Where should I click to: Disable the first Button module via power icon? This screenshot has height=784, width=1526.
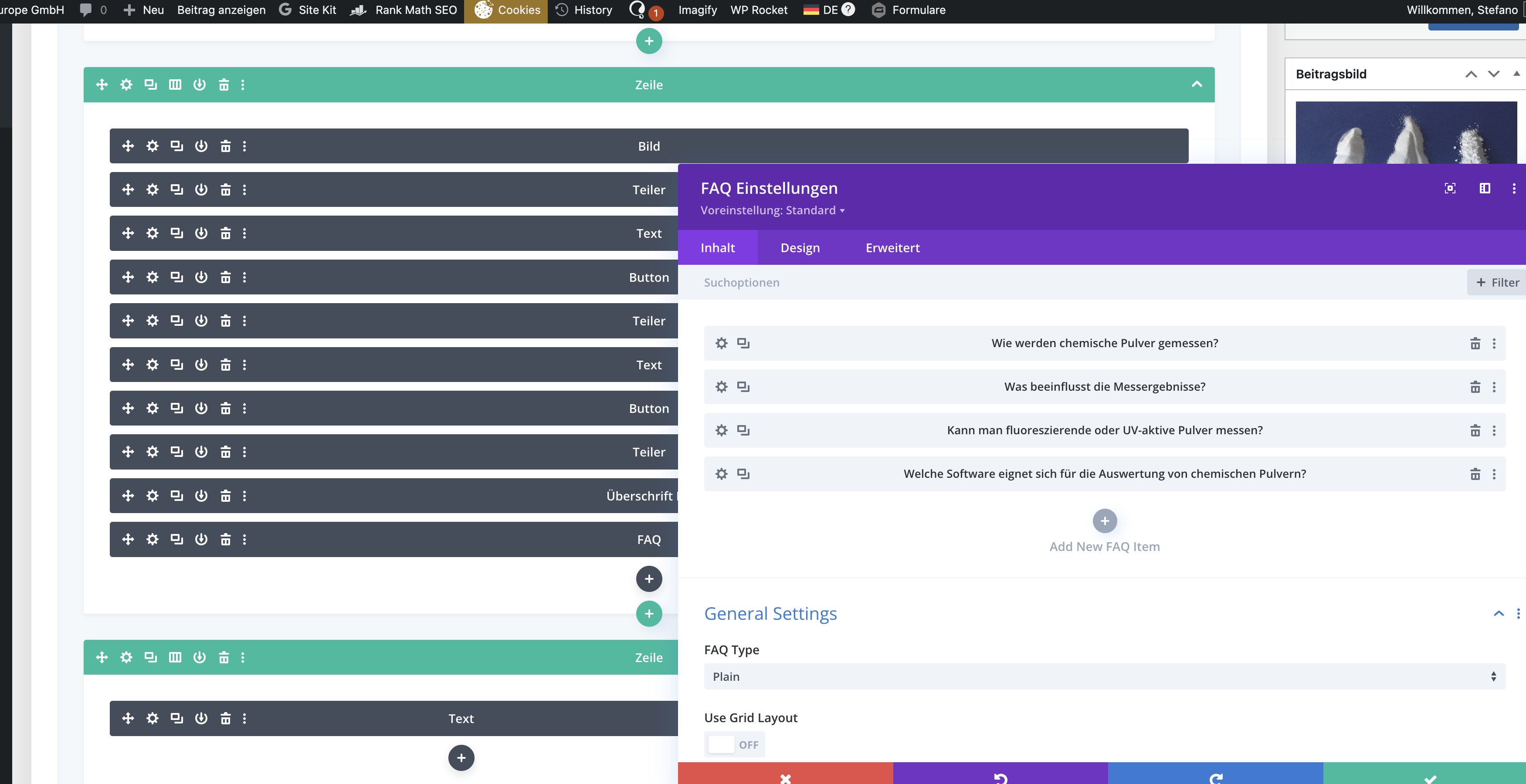tap(201, 277)
